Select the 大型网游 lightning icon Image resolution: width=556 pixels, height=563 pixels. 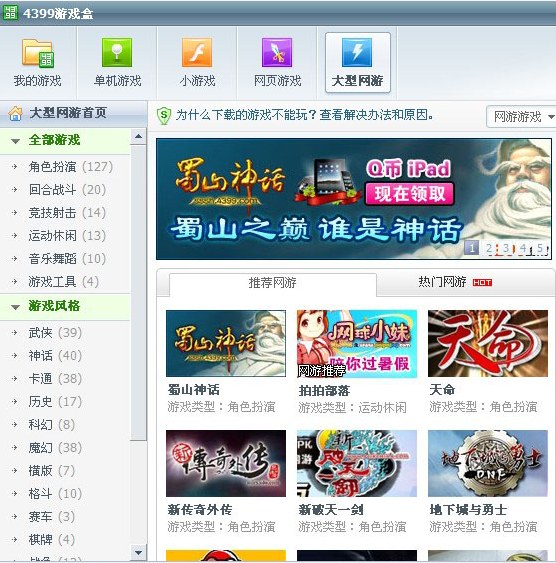point(357,53)
